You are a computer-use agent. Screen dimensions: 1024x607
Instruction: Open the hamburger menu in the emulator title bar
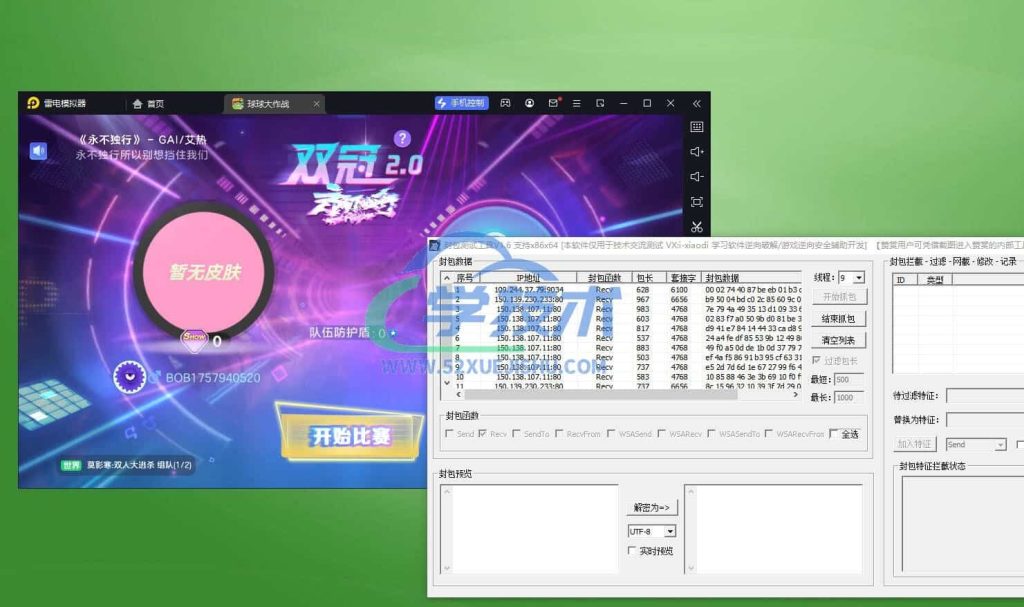pos(576,103)
